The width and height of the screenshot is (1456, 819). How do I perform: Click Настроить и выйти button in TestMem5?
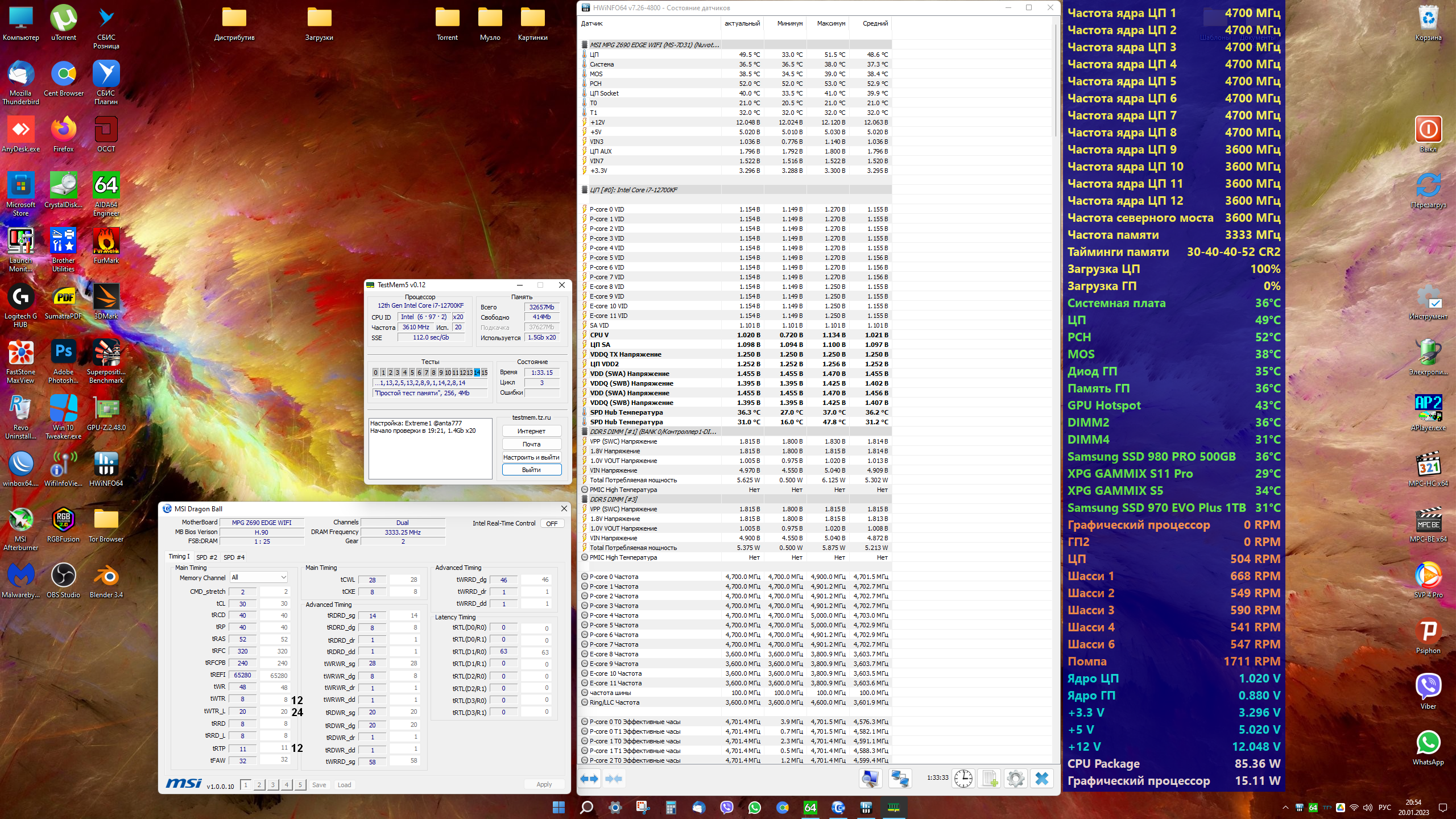(531, 457)
